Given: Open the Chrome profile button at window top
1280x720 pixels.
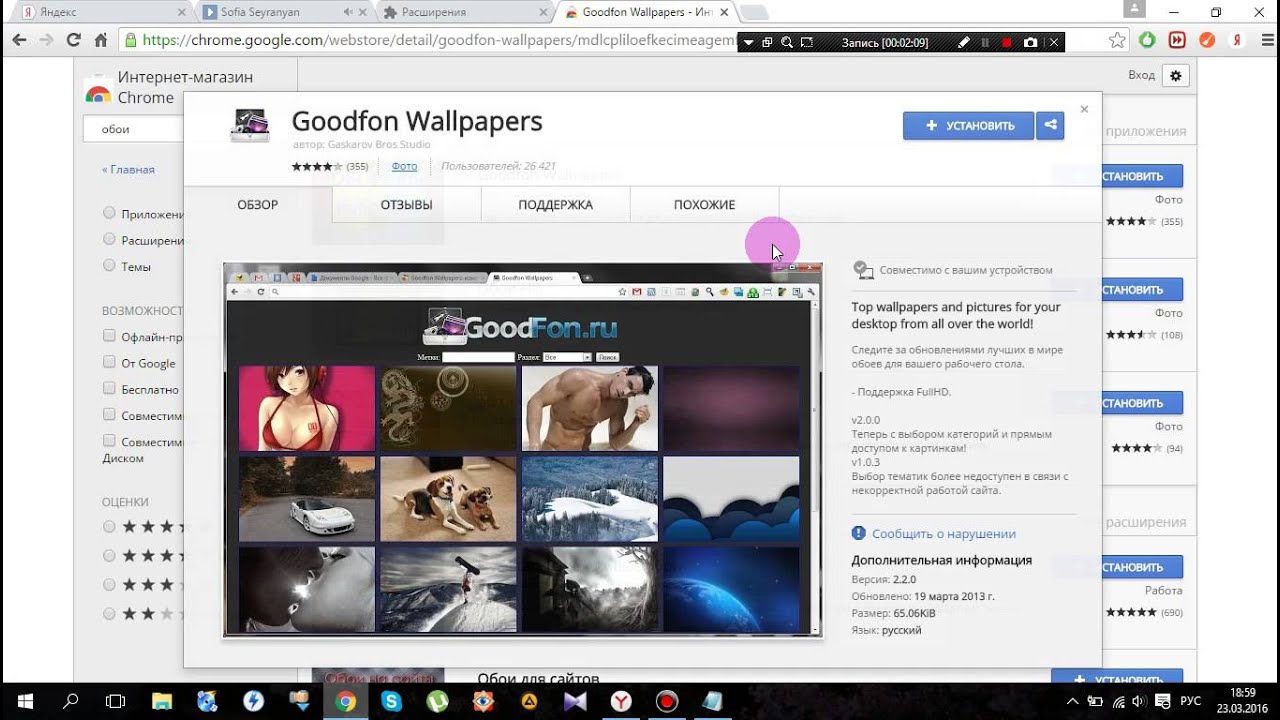Looking at the screenshot, I should (x=1133, y=9).
